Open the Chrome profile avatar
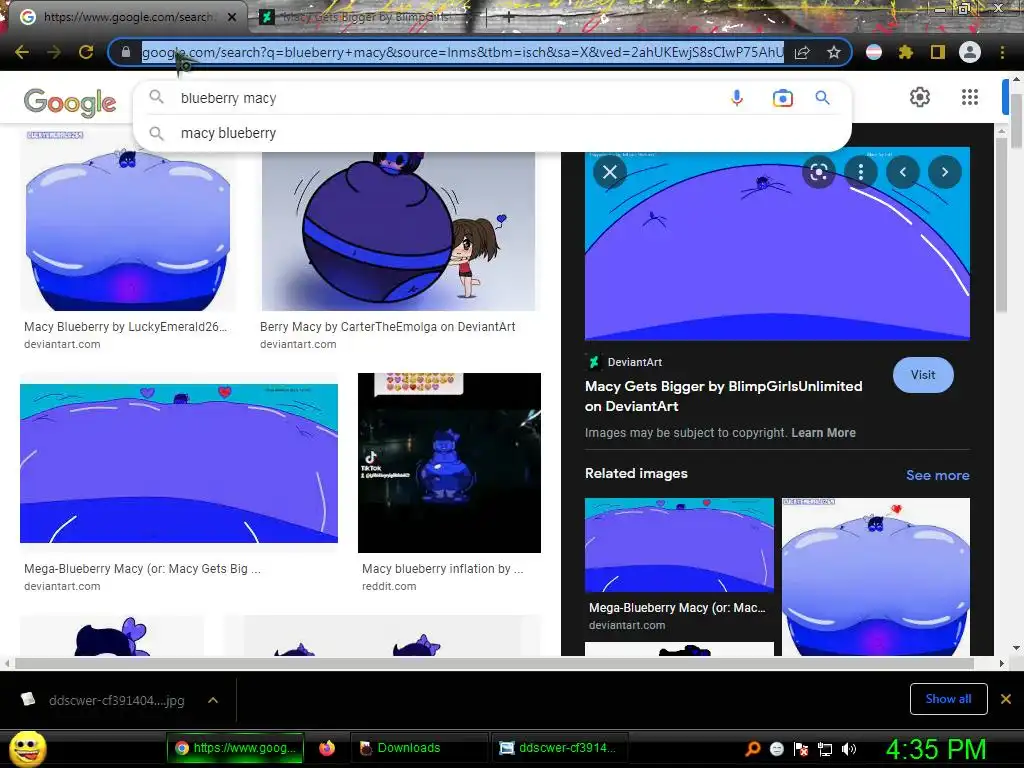 pyautogui.click(x=970, y=52)
